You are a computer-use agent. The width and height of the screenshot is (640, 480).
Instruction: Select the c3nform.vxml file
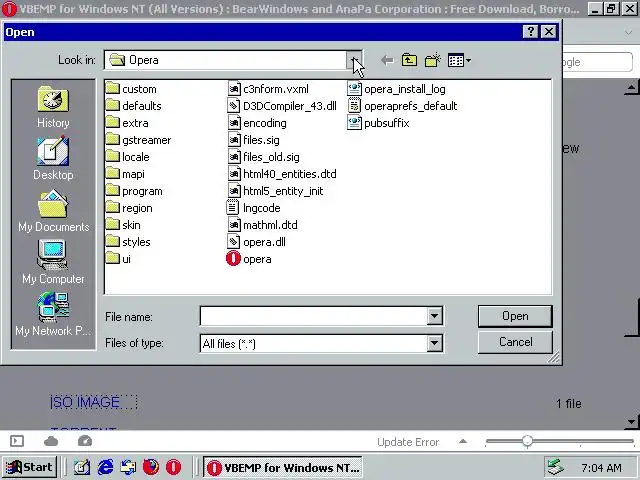click(x=268, y=89)
